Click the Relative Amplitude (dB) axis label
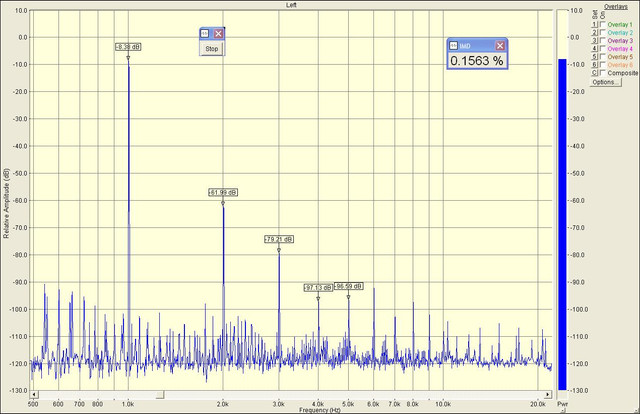640x414 pixels. 6,203
